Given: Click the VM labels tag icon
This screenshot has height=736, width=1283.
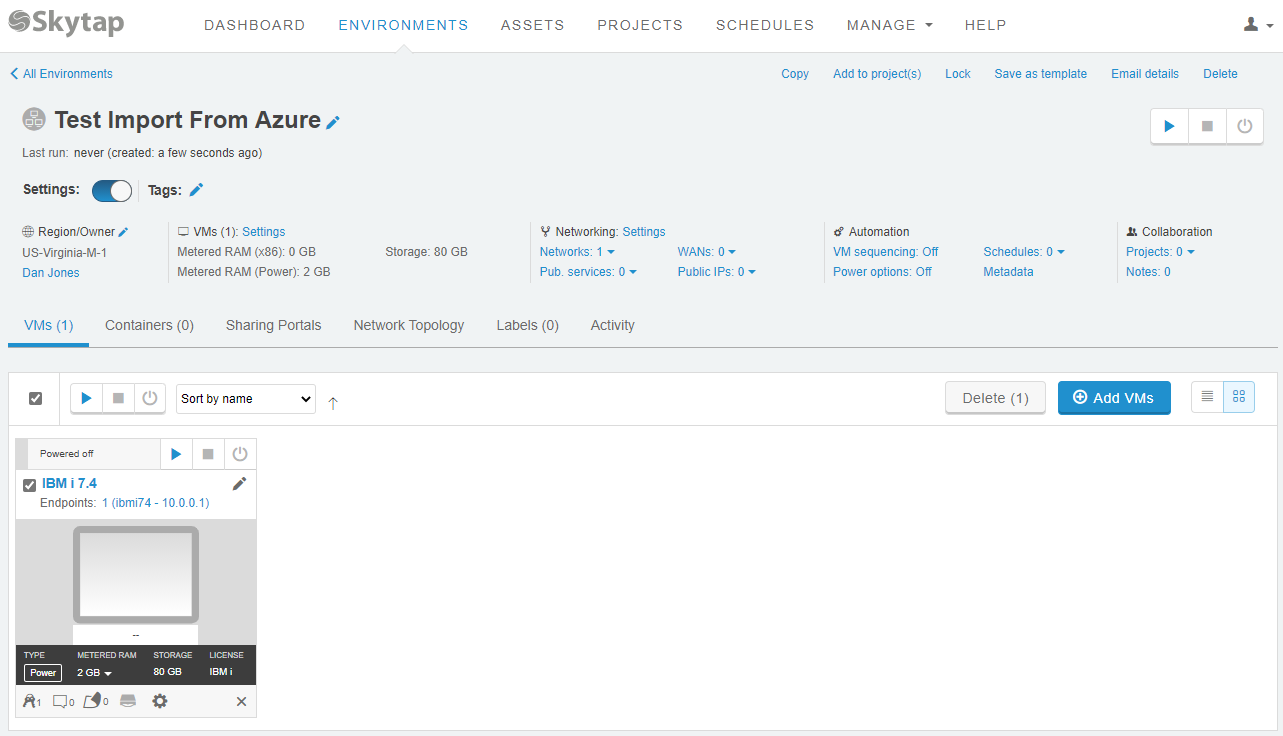Looking at the screenshot, I should pos(92,700).
